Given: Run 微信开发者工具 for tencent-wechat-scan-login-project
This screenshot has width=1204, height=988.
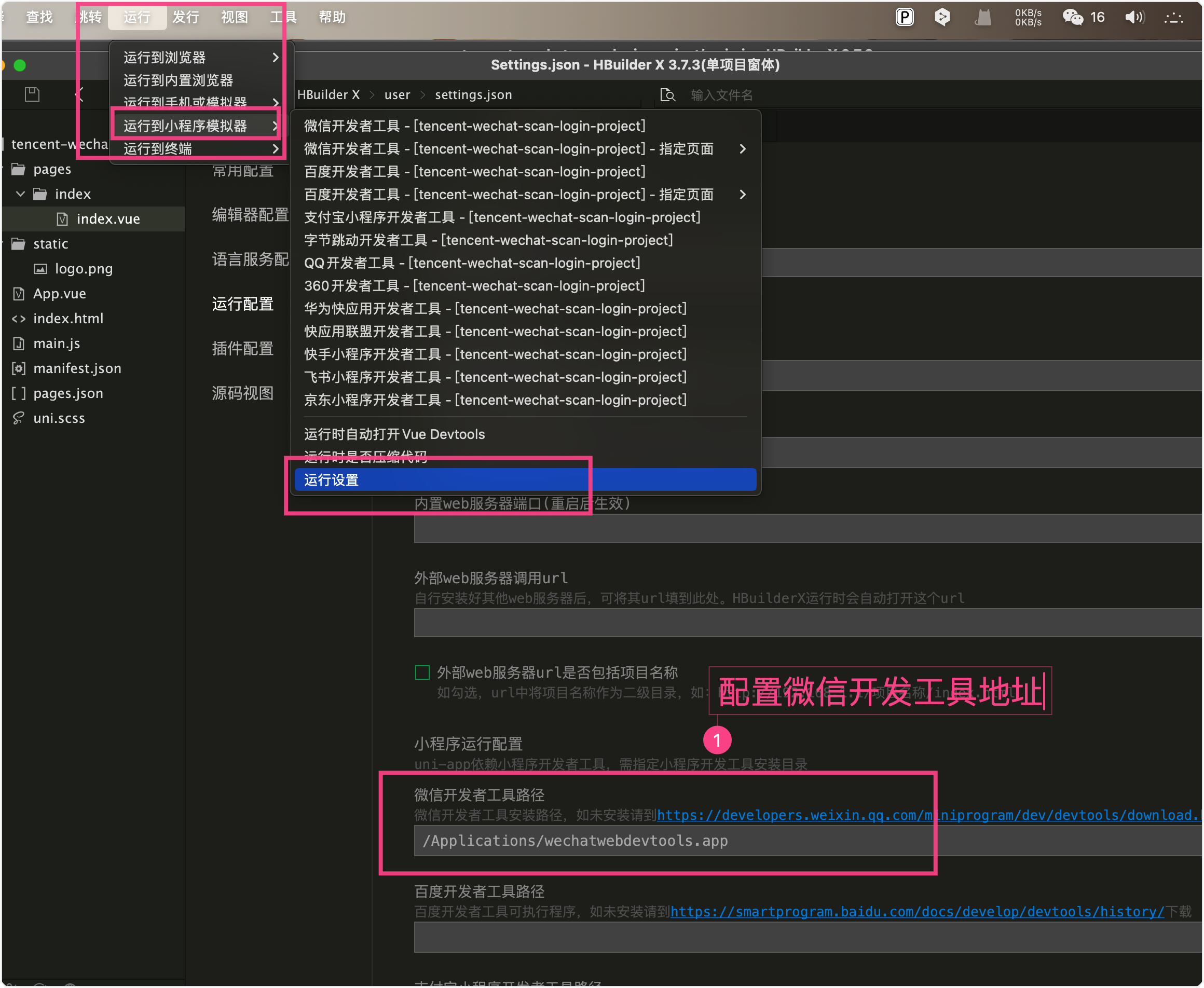Looking at the screenshot, I should click(x=525, y=126).
